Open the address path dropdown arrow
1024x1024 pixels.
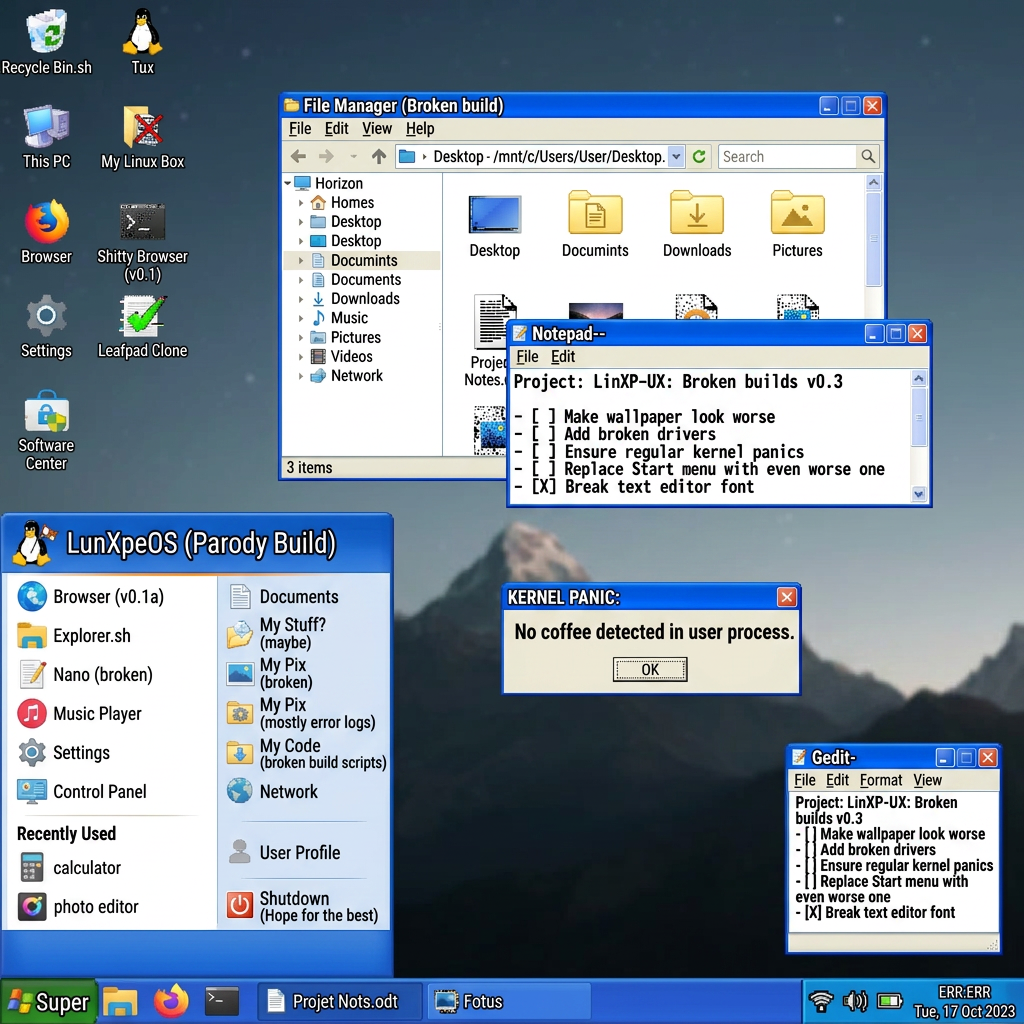point(677,156)
